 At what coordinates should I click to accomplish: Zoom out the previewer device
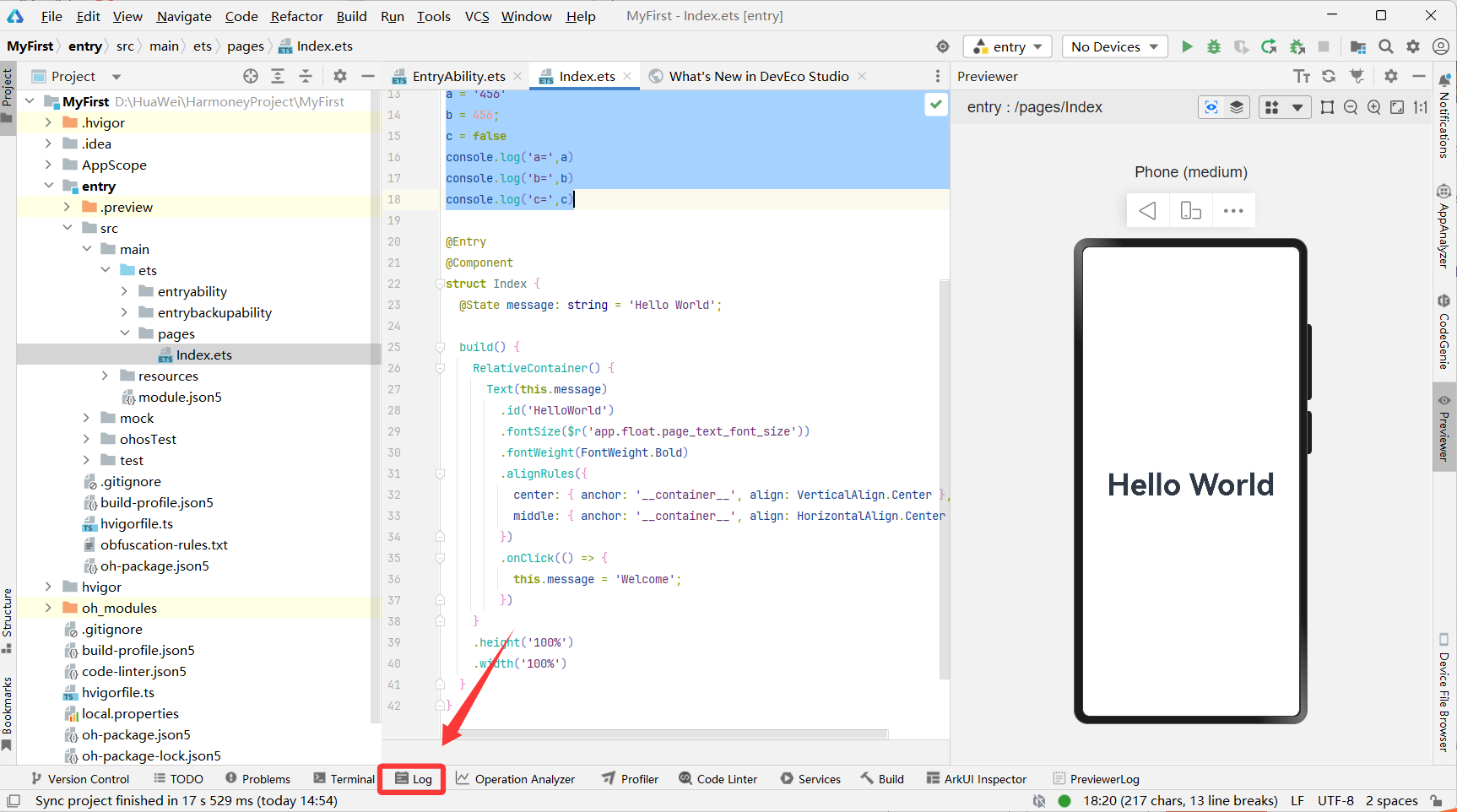[1351, 107]
